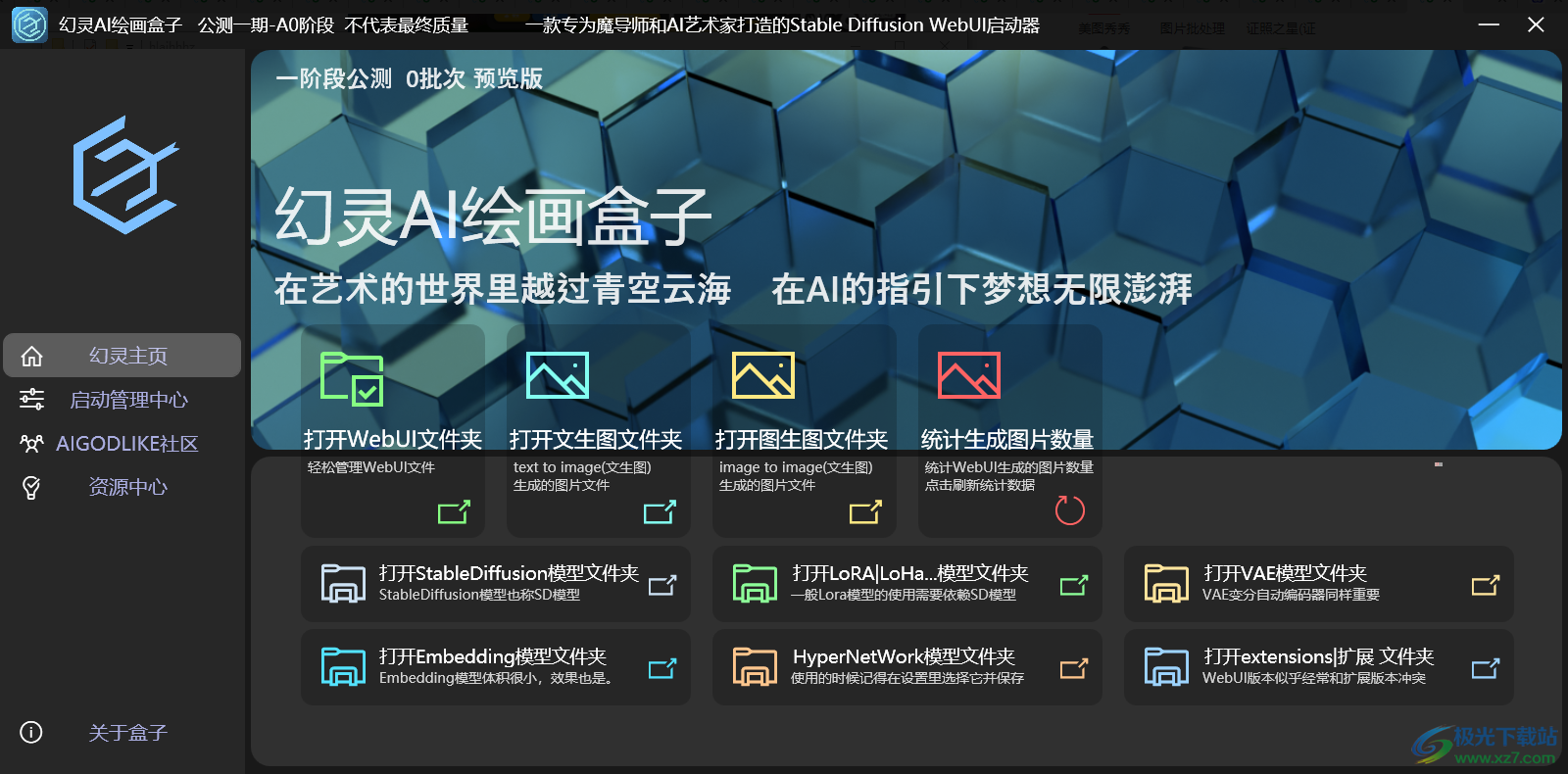Screen dimensions: 1568x774
Task: Select 幻灵主页 in the sidebar
Action: pos(122,356)
